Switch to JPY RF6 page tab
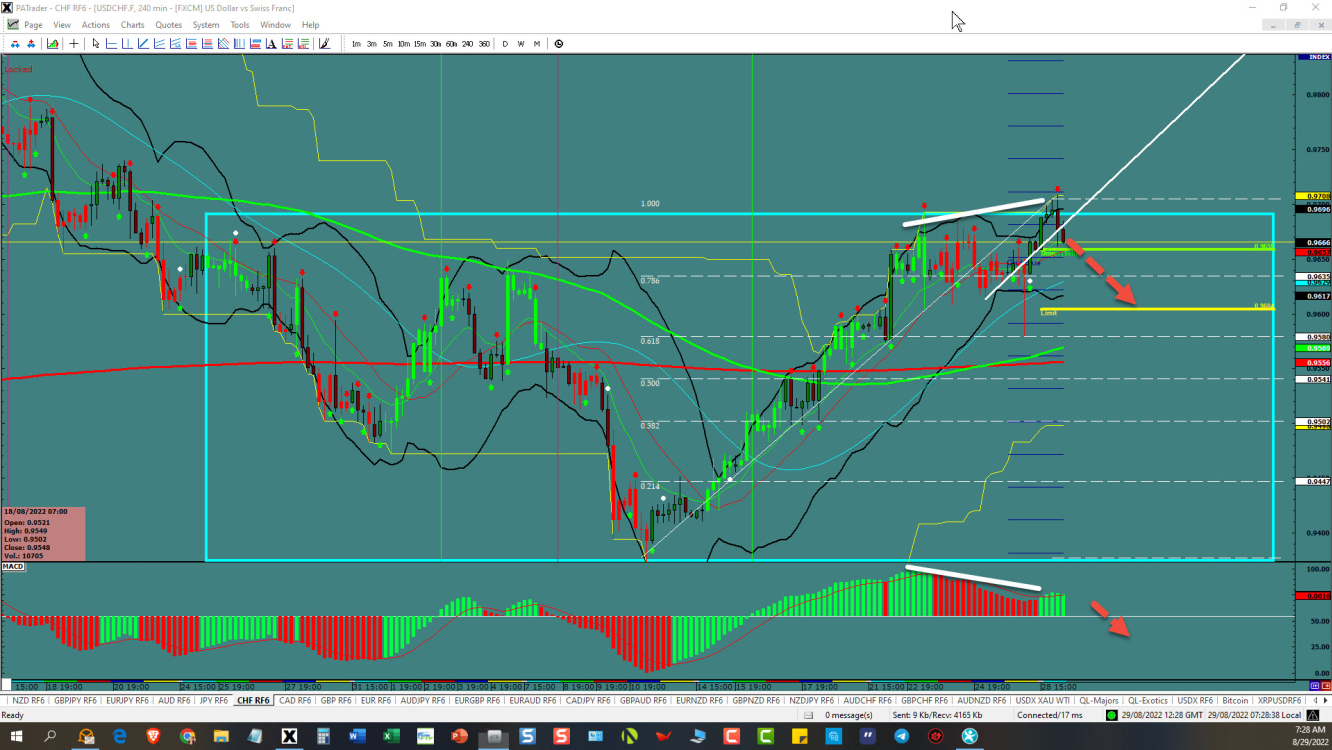 pos(213,701)
